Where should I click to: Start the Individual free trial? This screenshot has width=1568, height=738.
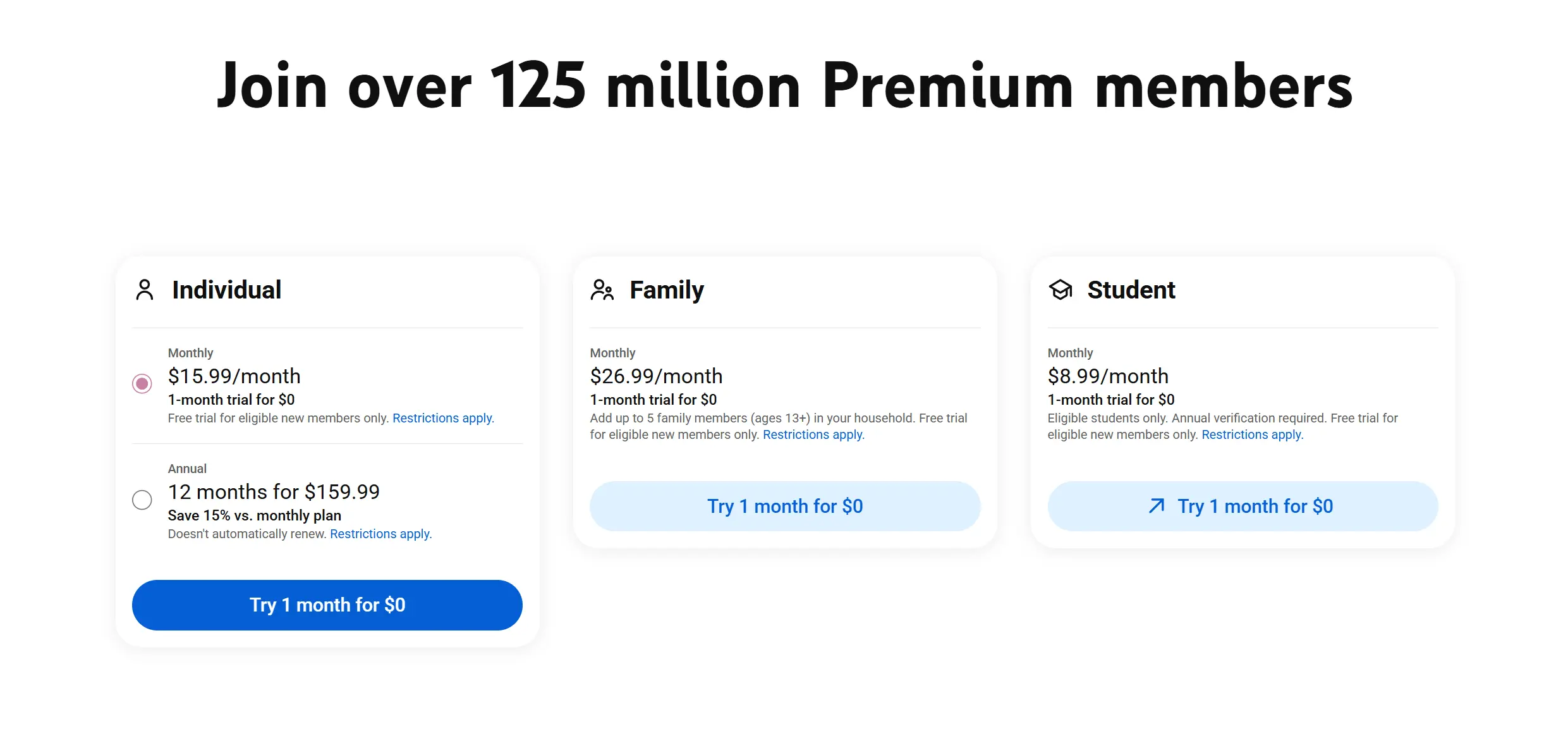pyautogui.click(x=327, y=605)
